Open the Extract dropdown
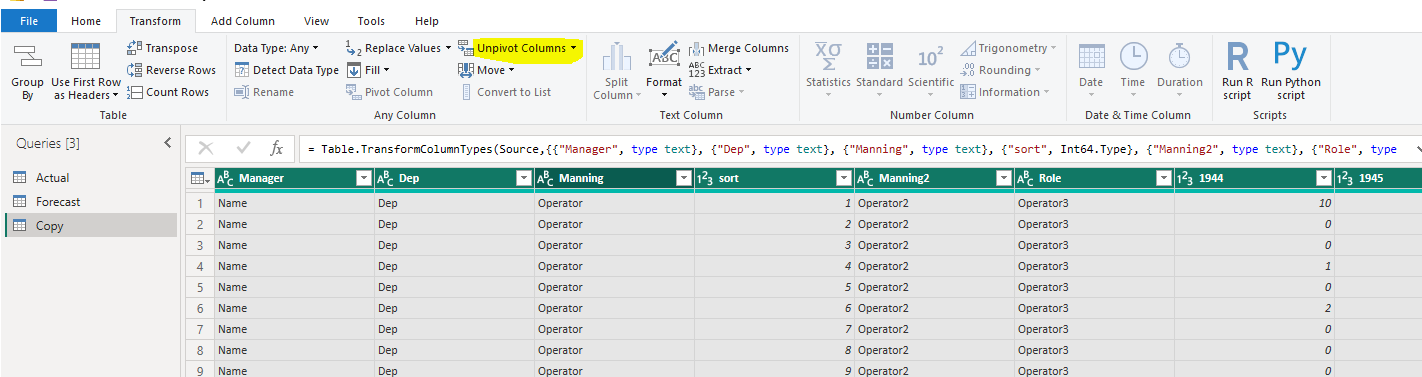The width and height of the screenshot is (1422, 377). pyautogui.click(x=720, y=70)
